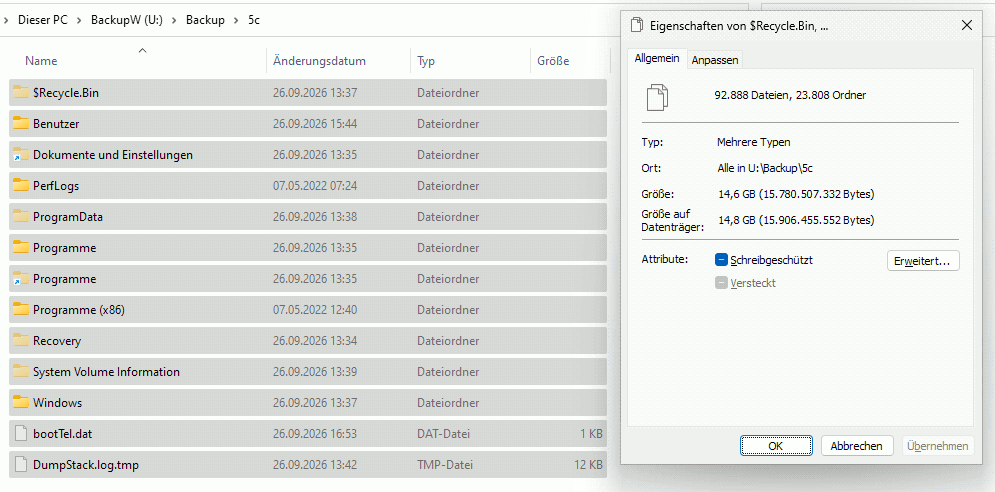Select the ProgramData folder icon

click(x=22, y=217)
